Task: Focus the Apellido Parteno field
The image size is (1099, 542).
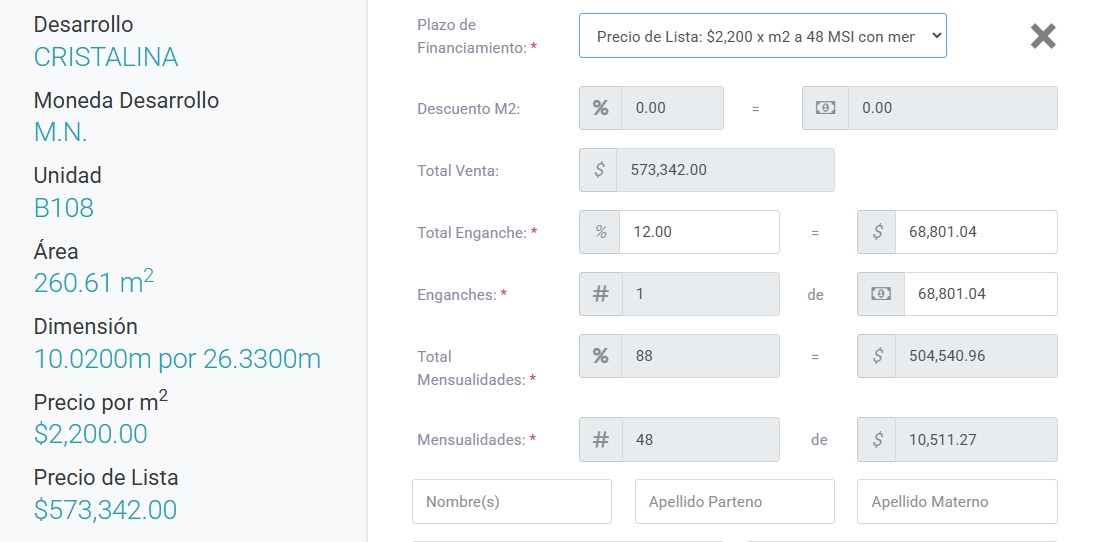Action: tap(735, 501)
